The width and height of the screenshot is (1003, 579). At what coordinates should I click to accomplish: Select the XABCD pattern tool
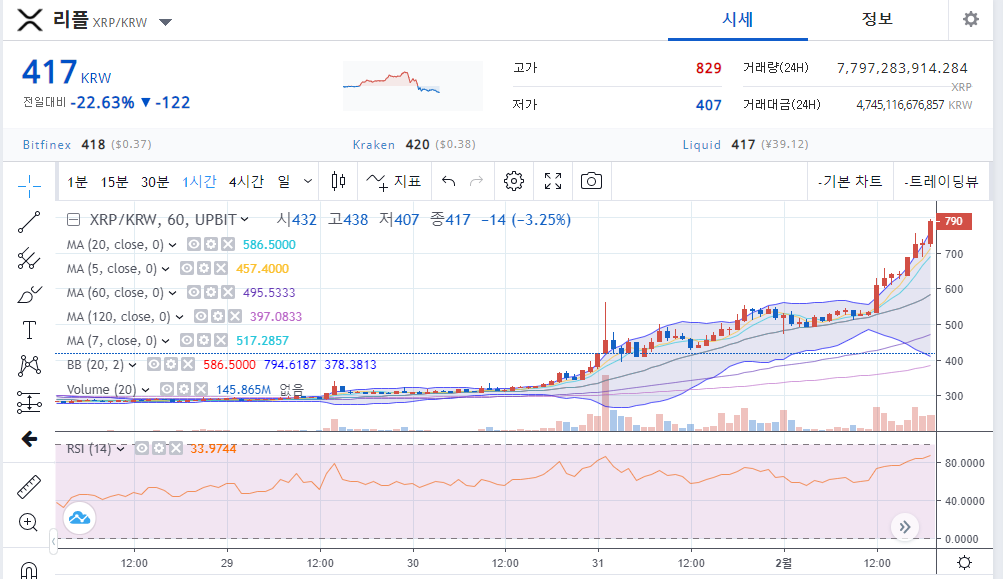29,365
